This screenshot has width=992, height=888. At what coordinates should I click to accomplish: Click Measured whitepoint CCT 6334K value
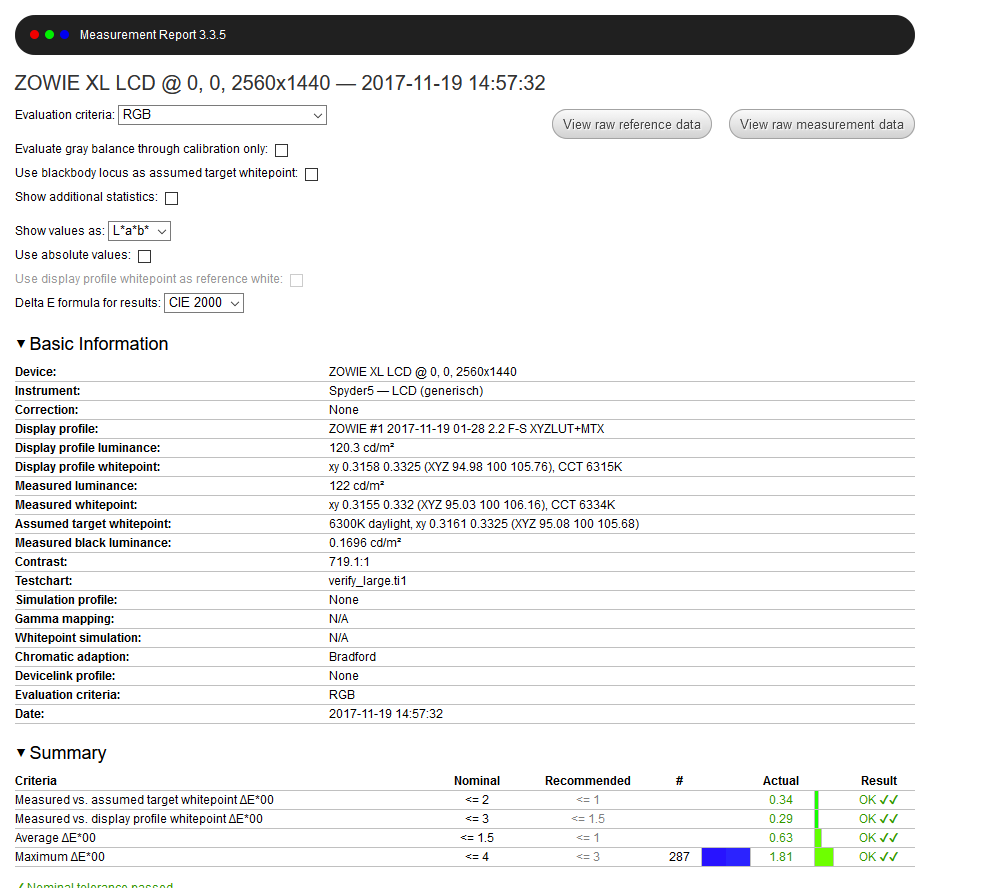pyautogui.click(x=472, y=505)
